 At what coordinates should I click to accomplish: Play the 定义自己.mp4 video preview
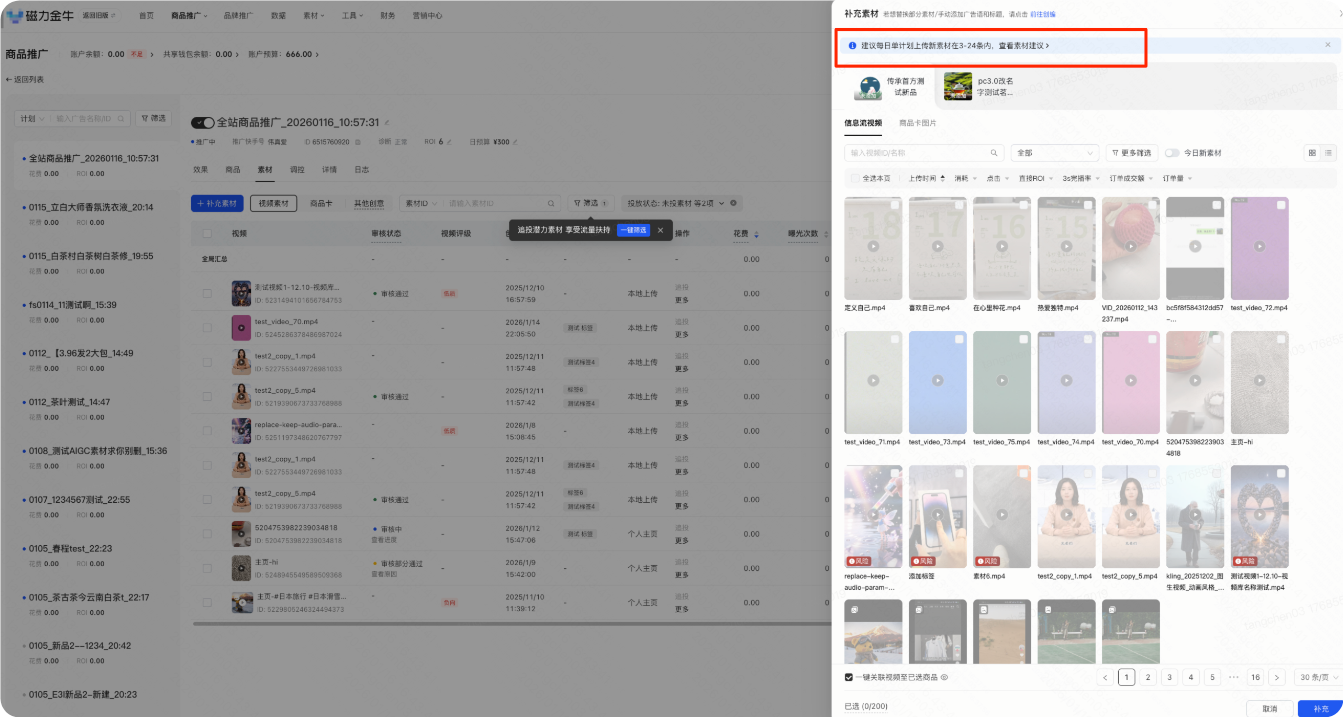click(x=873, y=246)
